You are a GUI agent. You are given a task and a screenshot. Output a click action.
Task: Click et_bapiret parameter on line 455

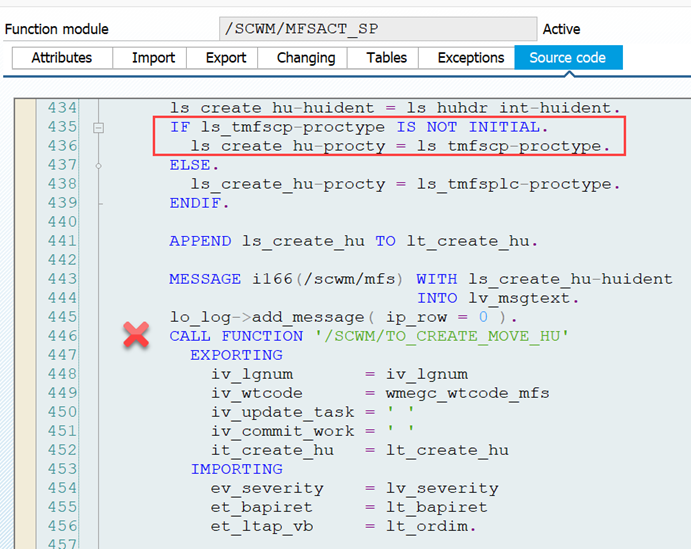(x=262, y=507)
